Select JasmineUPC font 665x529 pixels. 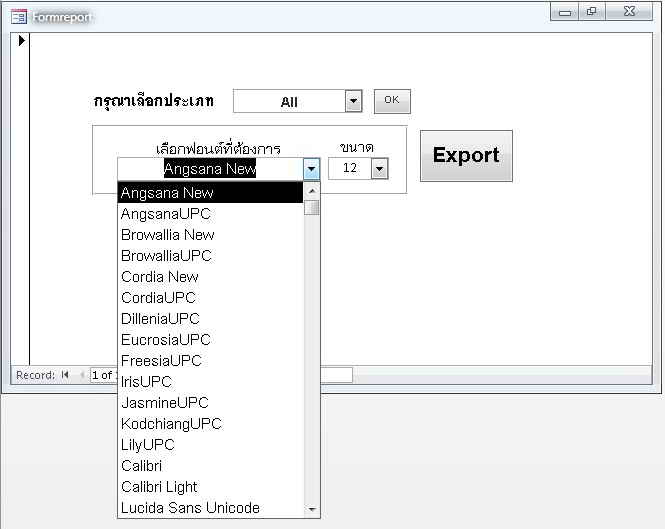[210, 403]
